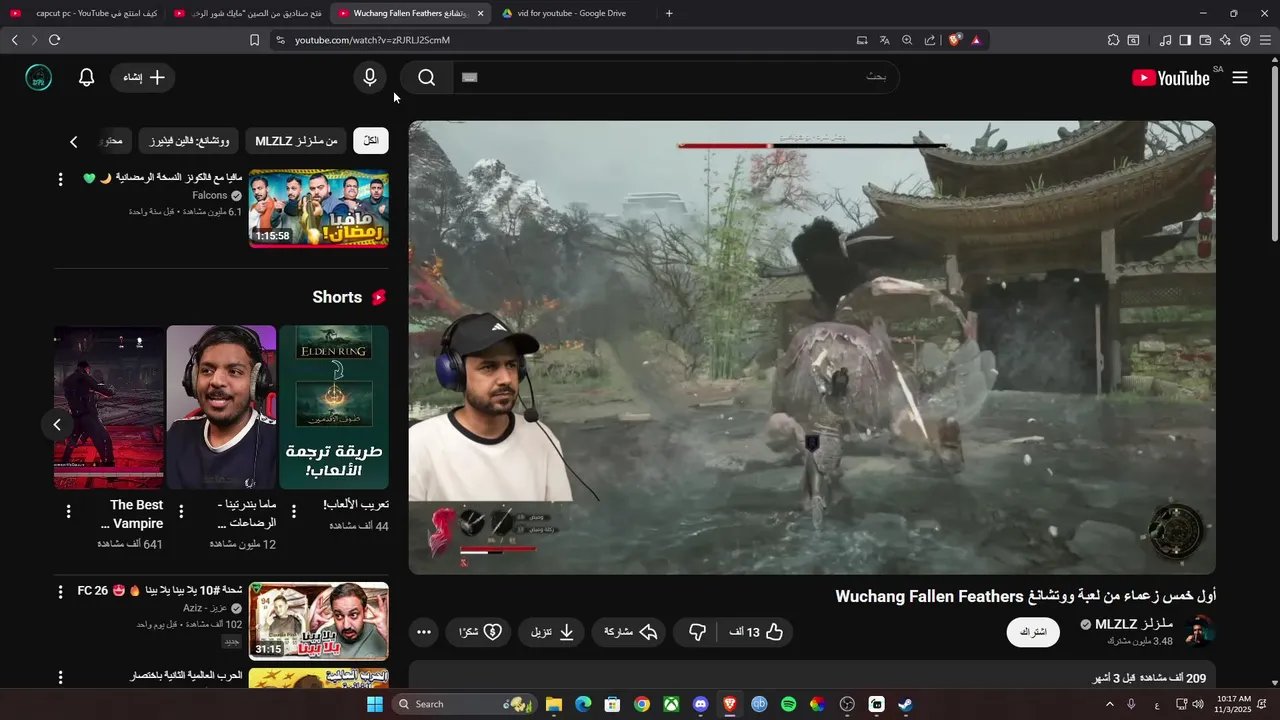Open the Brave main menu
The image size is (1280, 720).
(1265, 40)
